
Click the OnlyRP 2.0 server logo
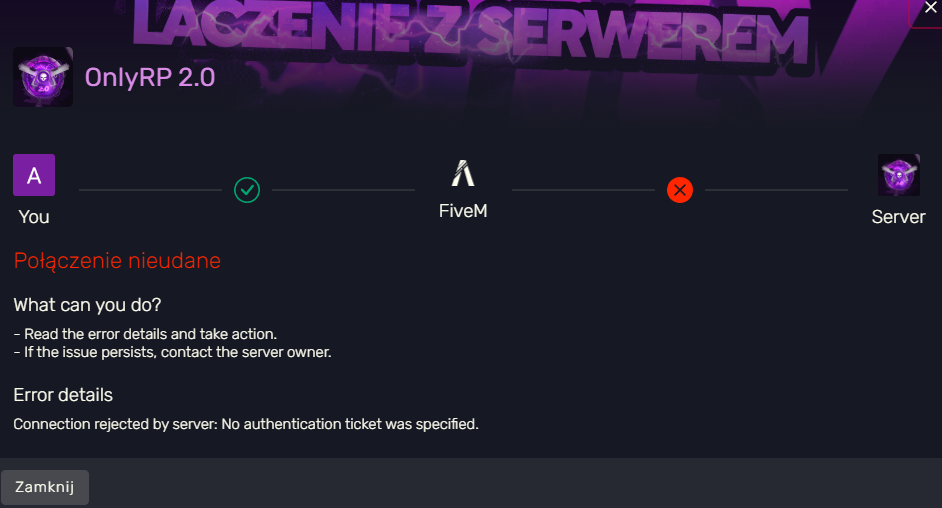coord(43,77)
